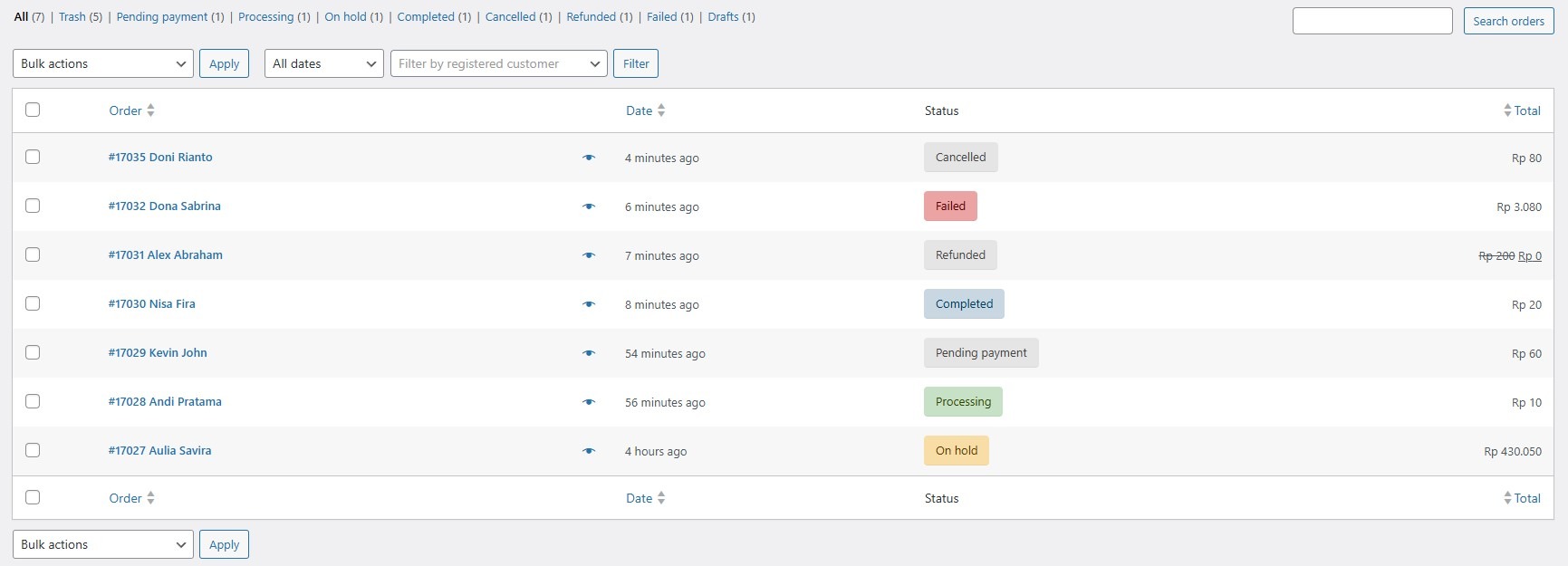Viewport: 1568px width, 566px height.
Task: Open preview icon for order #17031 Alex Abraham
Action: [x=589, y=255]
